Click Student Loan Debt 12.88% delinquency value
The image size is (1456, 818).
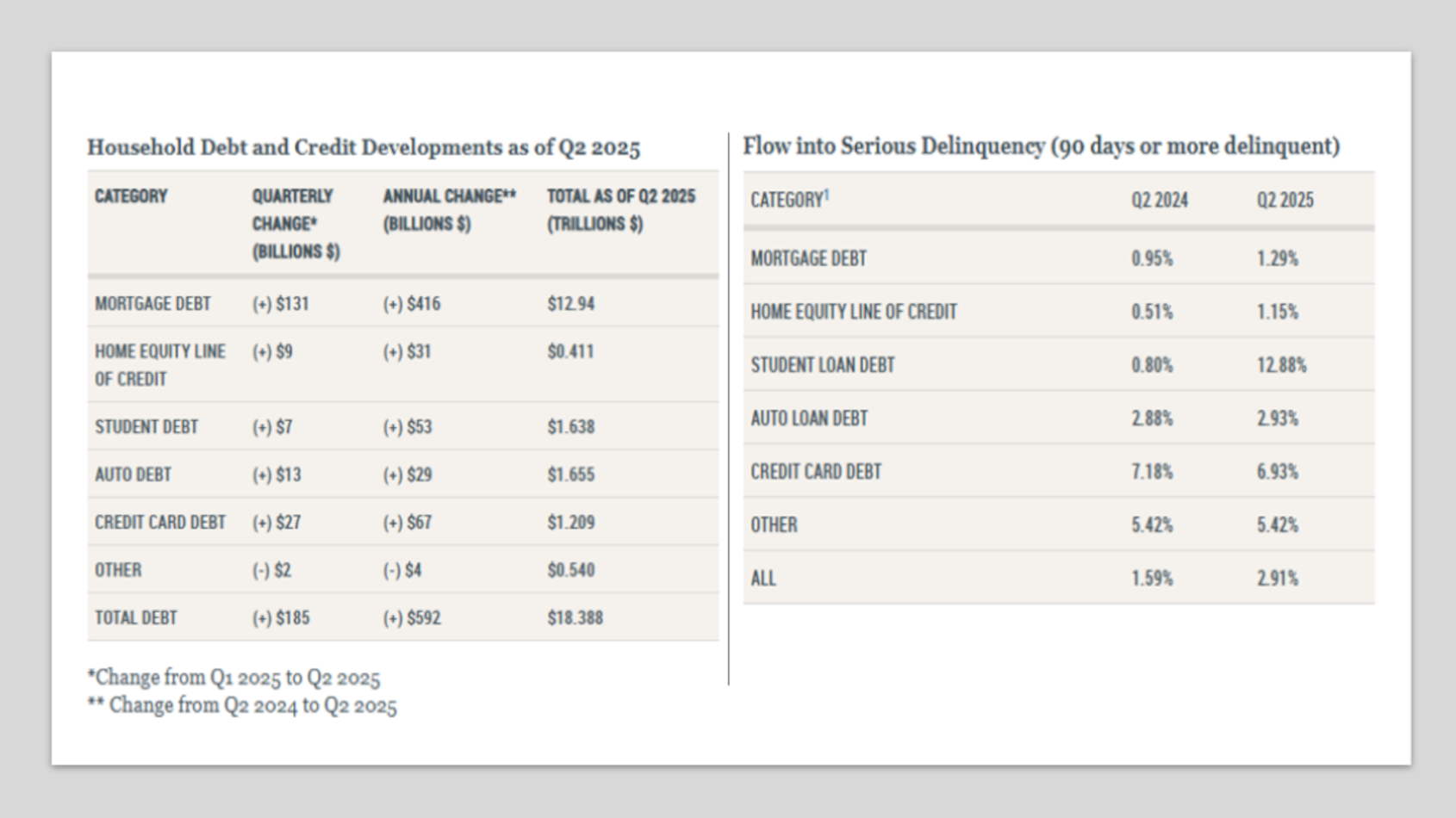pos(1281,365)
